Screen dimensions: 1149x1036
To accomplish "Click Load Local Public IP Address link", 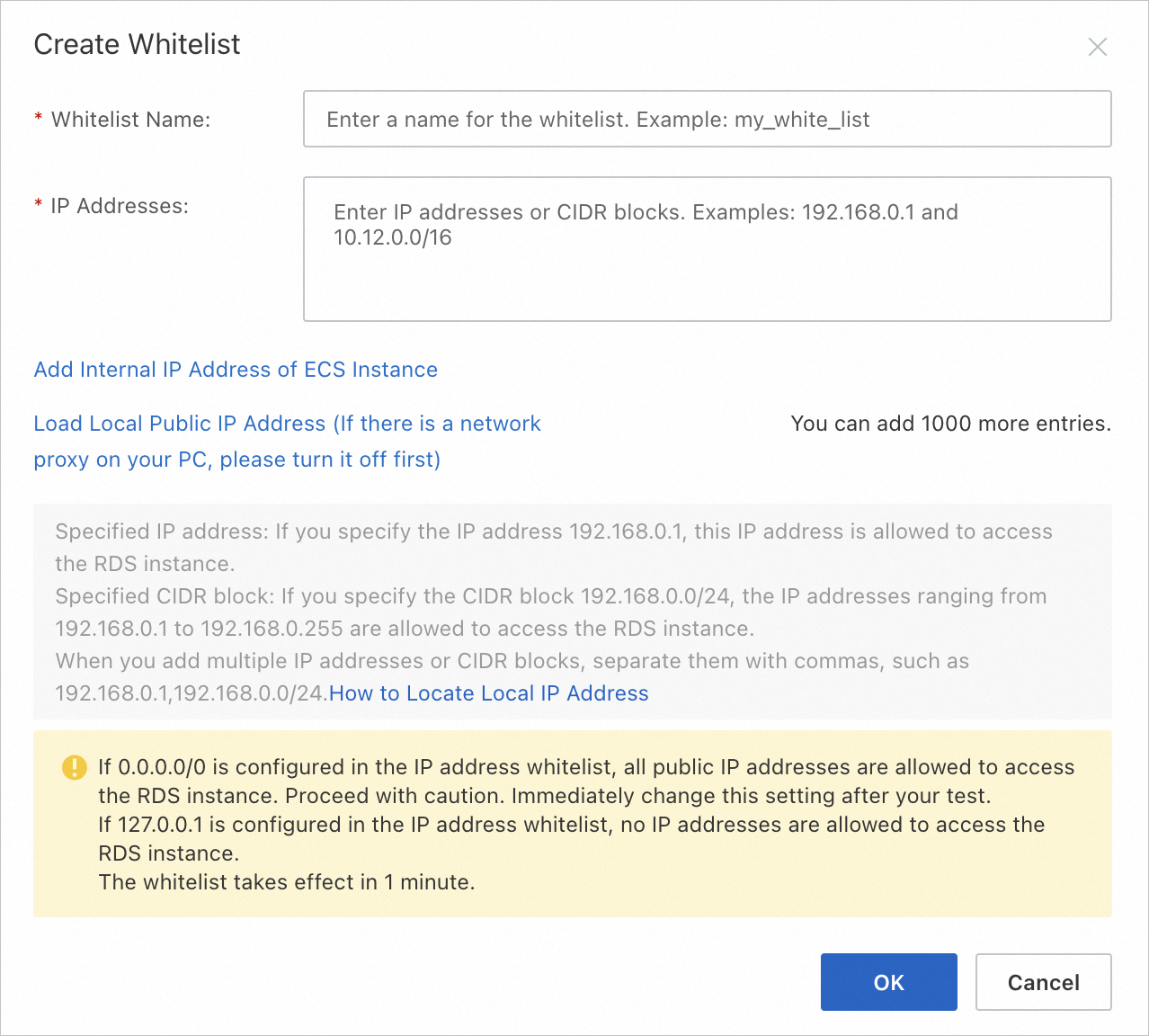I will (x=288, y=442).
